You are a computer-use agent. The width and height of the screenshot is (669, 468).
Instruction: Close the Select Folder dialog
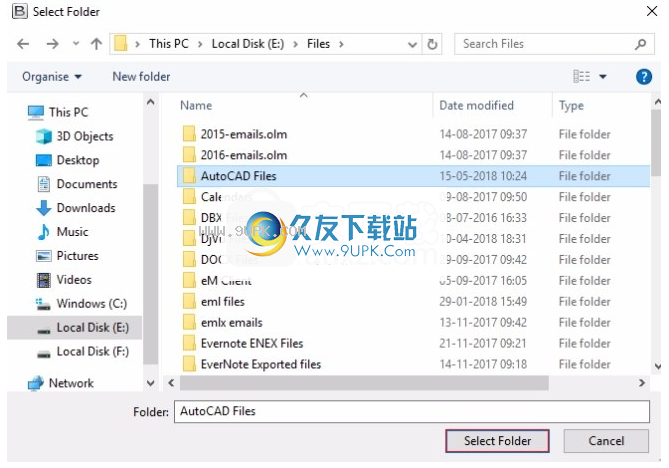(652, 11)
